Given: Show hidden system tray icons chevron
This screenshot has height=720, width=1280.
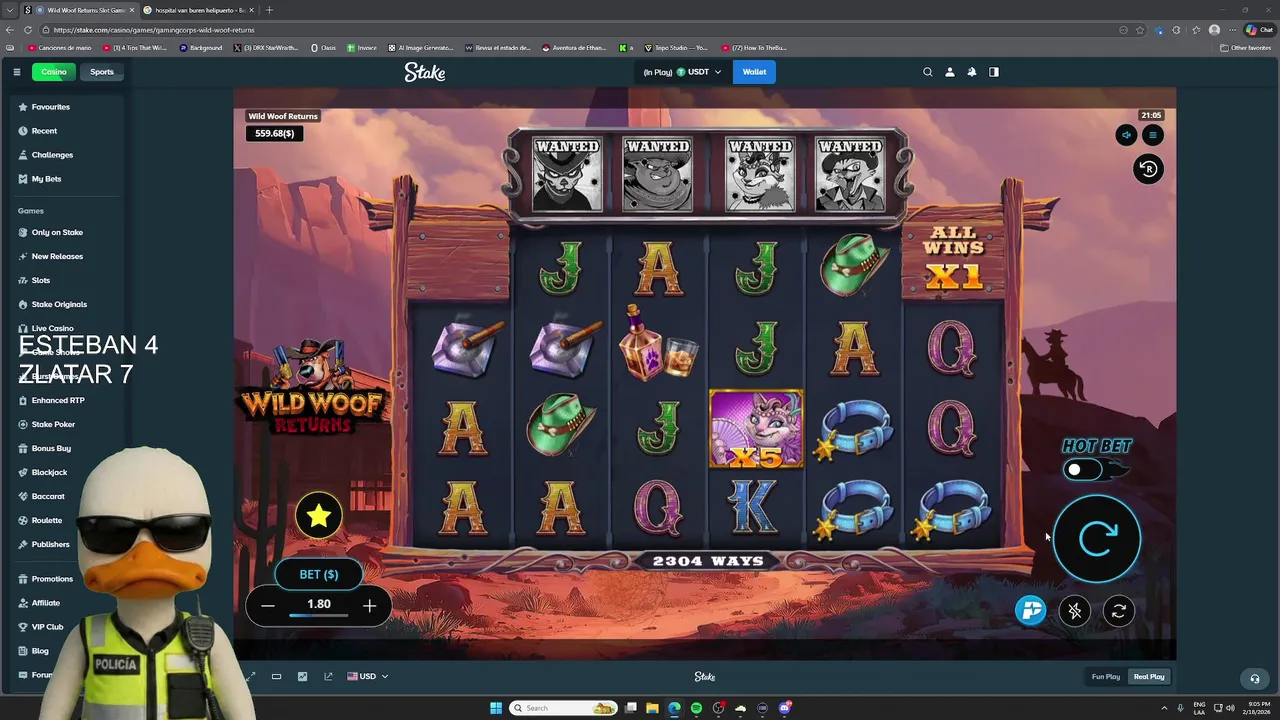Looking at the screenshot, I should (x=1165, y=708).
